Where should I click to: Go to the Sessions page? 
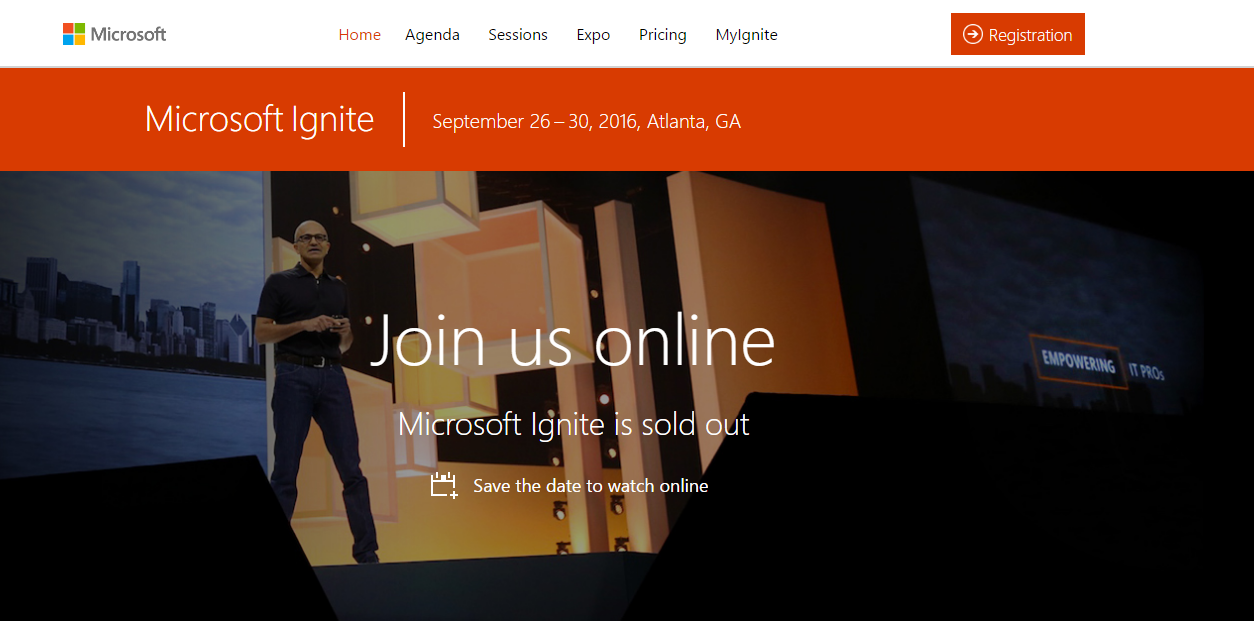(x=518, y=35)
